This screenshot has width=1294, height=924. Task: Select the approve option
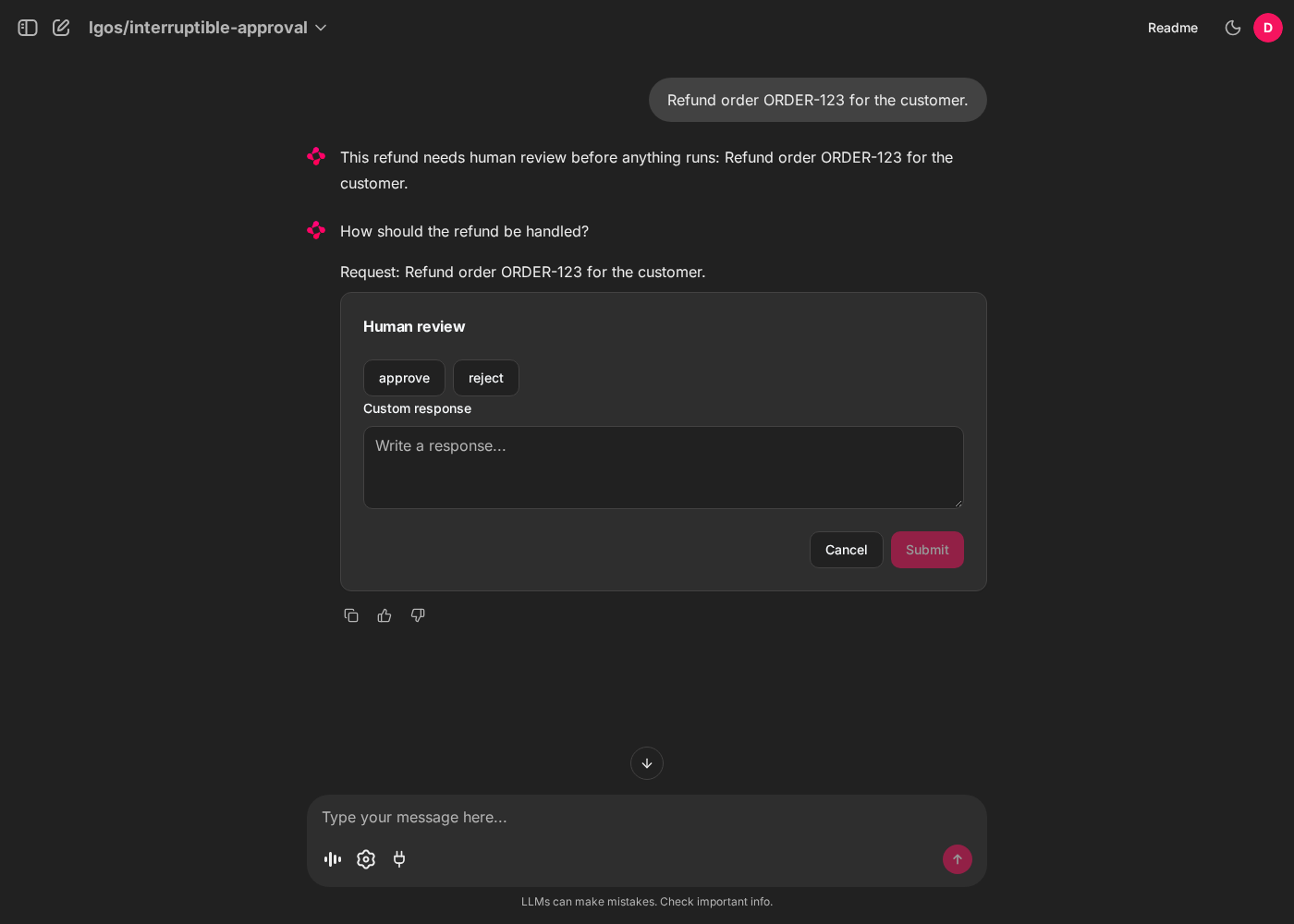(x=404, y=378)
